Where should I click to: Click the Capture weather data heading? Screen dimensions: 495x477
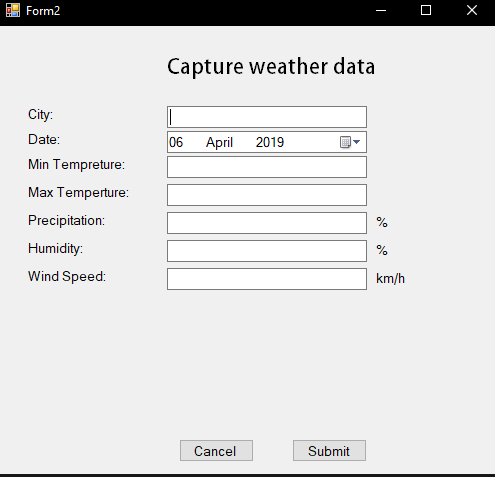pos(271,67)
